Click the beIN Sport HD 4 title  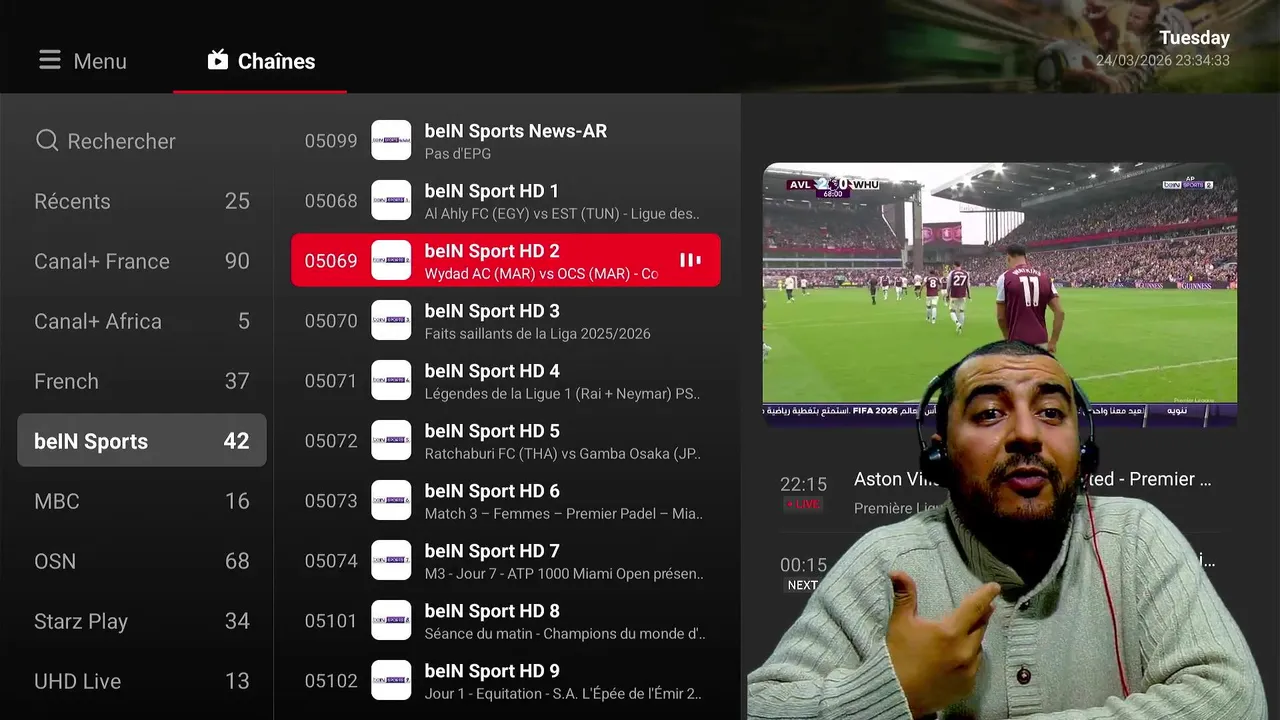pos(492,371)
